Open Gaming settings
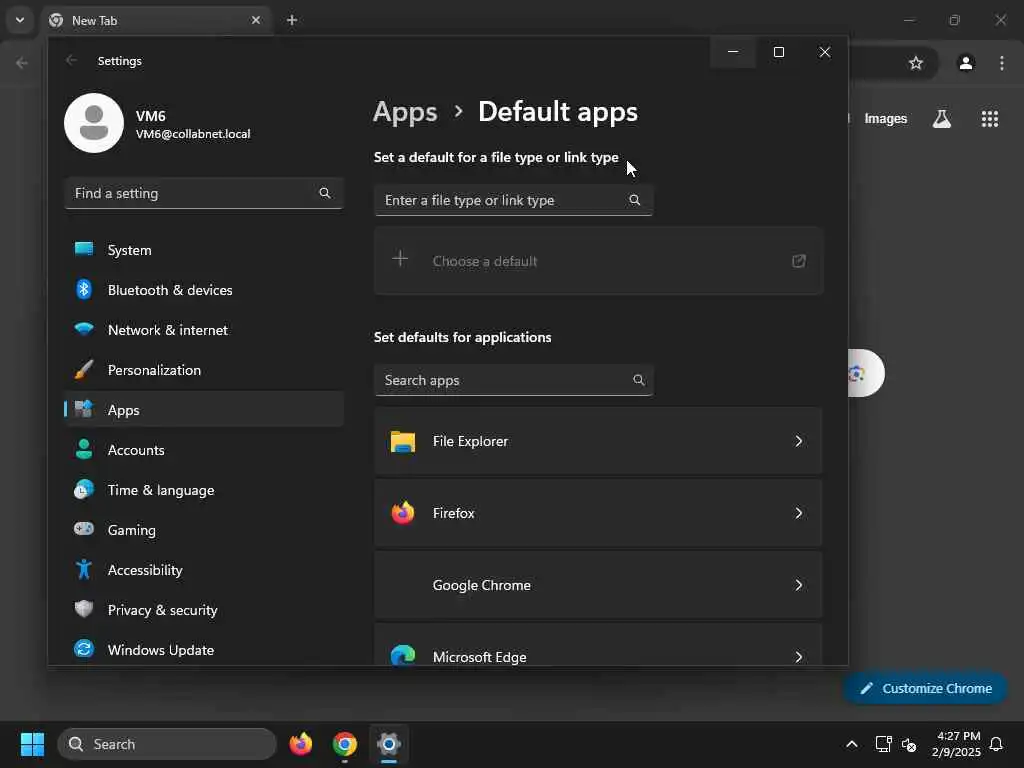This screenshot has width=1024, height=768. [x=204, y=530]
